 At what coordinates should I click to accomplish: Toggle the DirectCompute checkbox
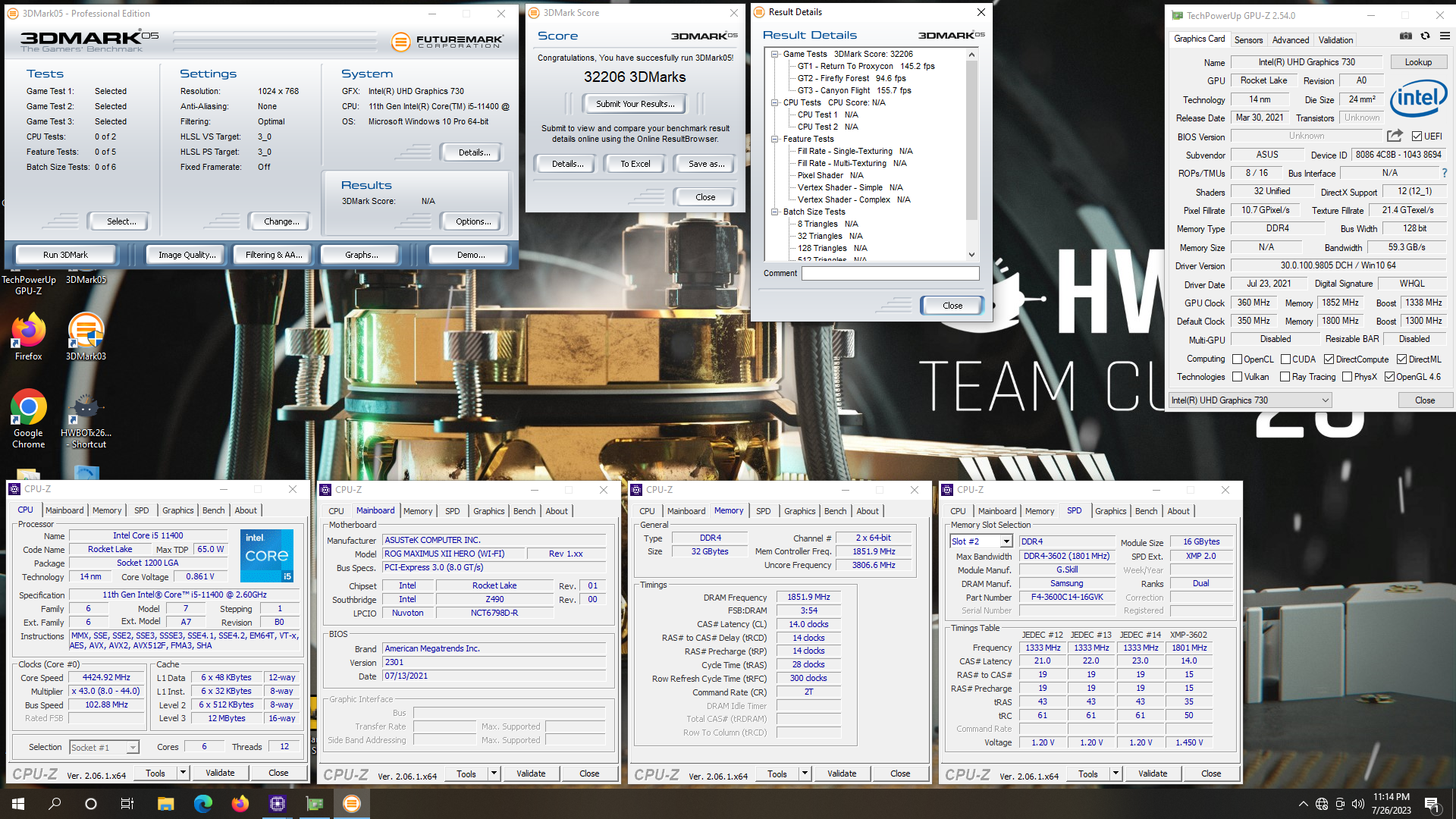(x=1329, y=359)
